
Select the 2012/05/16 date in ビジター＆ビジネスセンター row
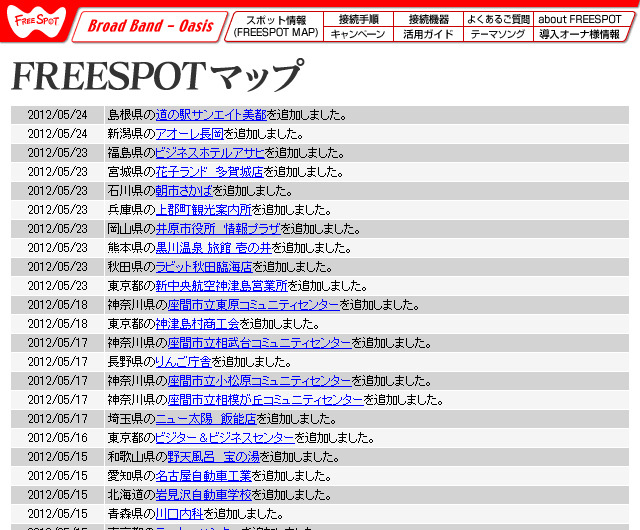[x=58, y=437]
